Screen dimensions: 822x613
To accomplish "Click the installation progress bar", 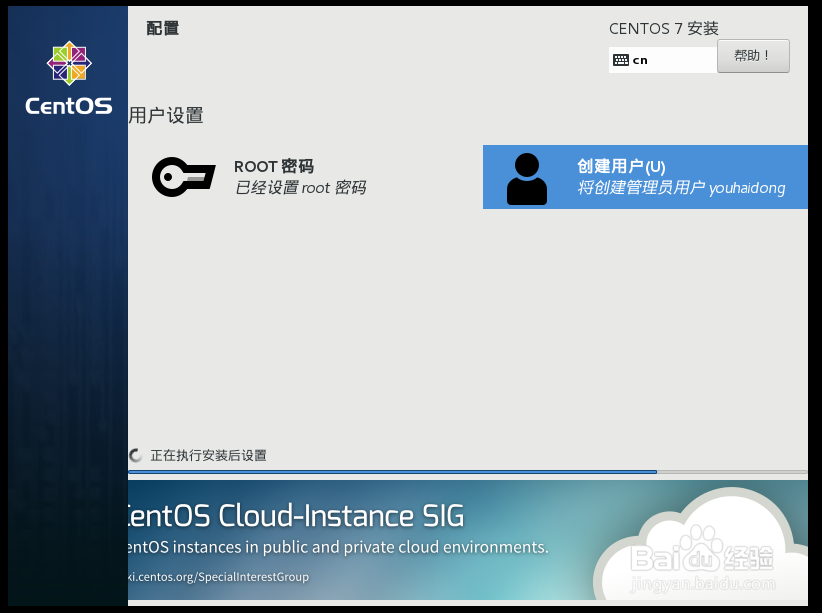I will tap(468, 472).
